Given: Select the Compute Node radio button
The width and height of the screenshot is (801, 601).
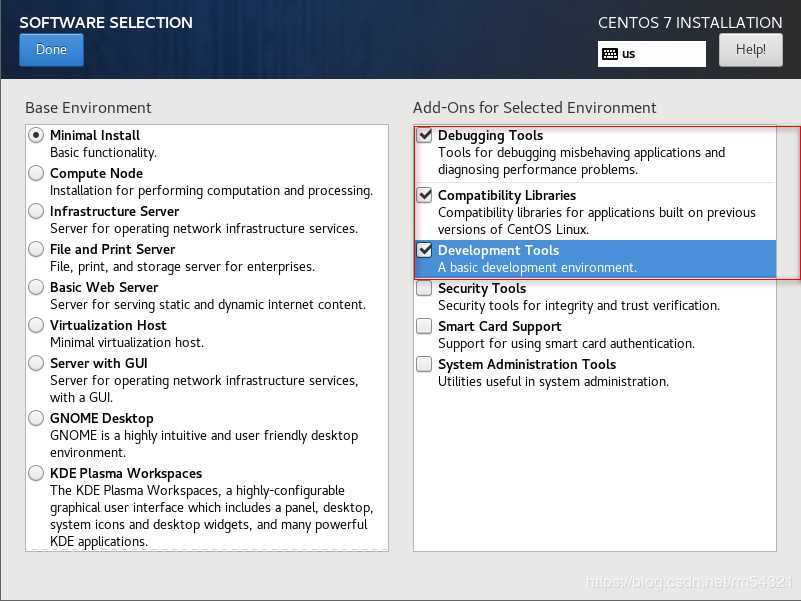Looking at the screenshot, I should 36,173.
